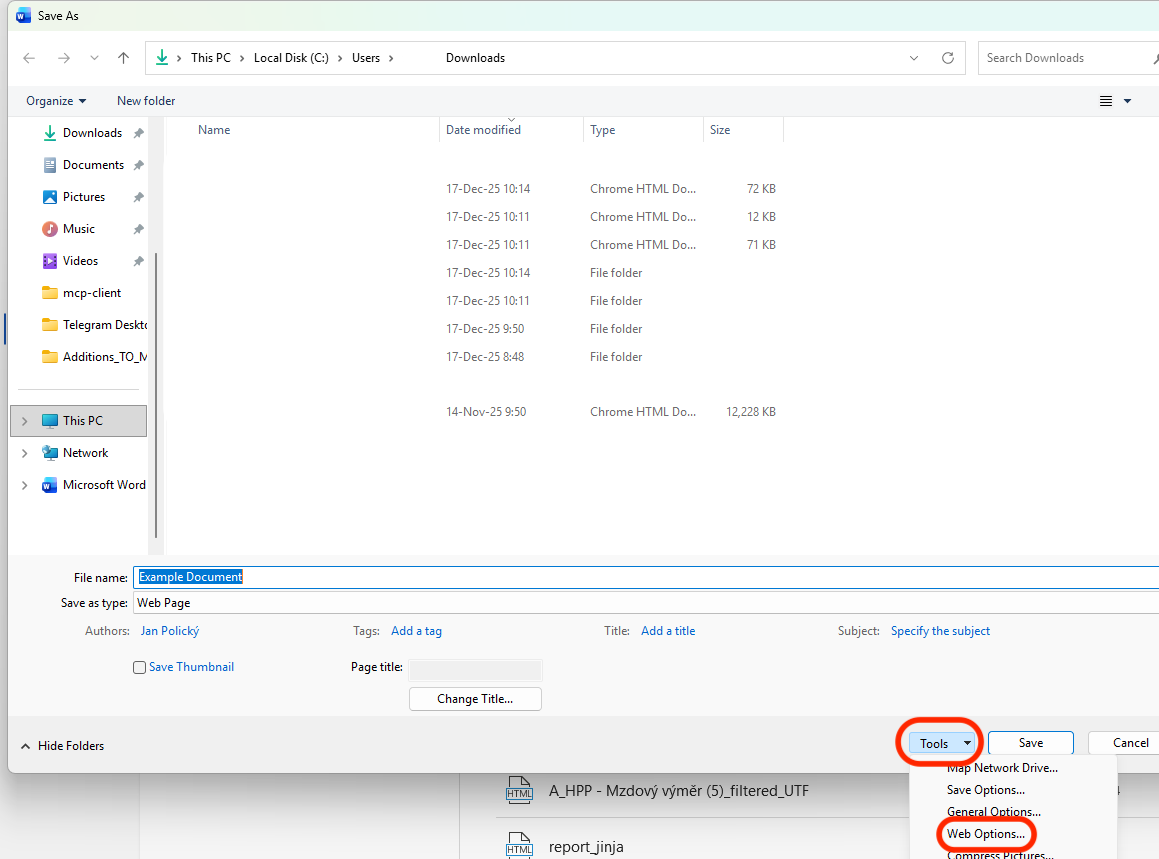
Task: Click the Up one level arrow
Action: (124, 58)
